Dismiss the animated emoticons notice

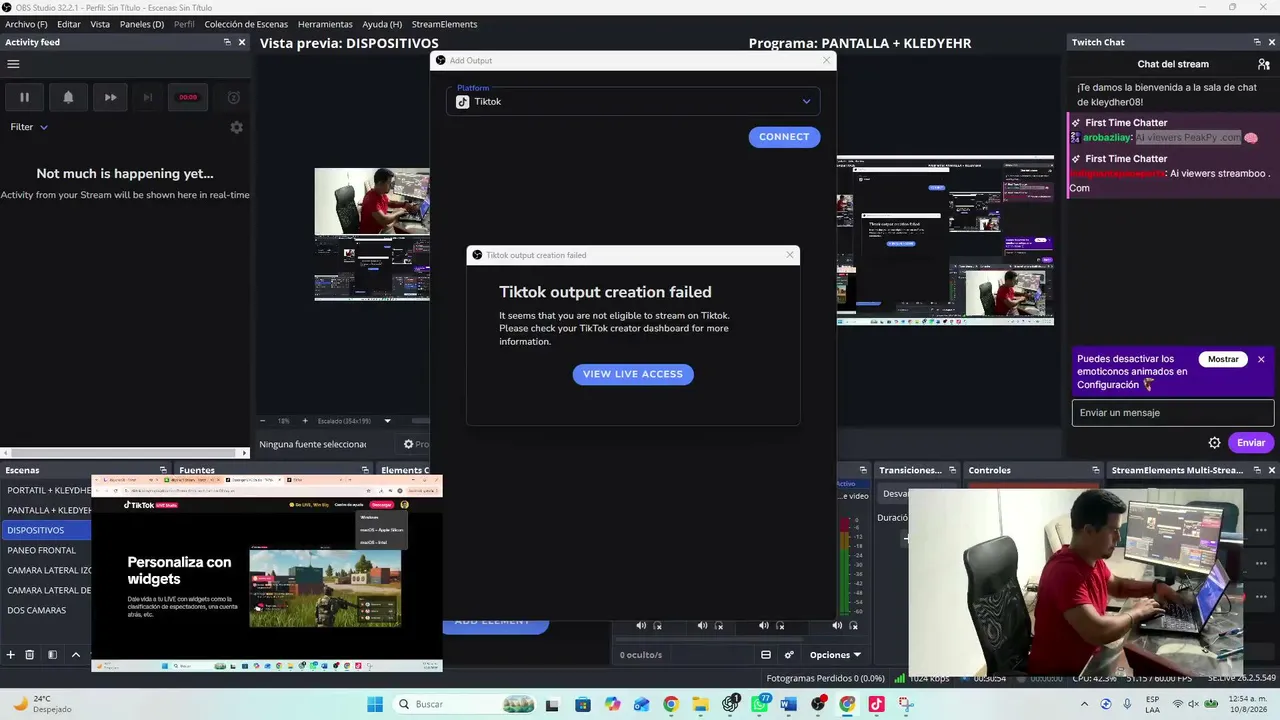[1261, 359]
